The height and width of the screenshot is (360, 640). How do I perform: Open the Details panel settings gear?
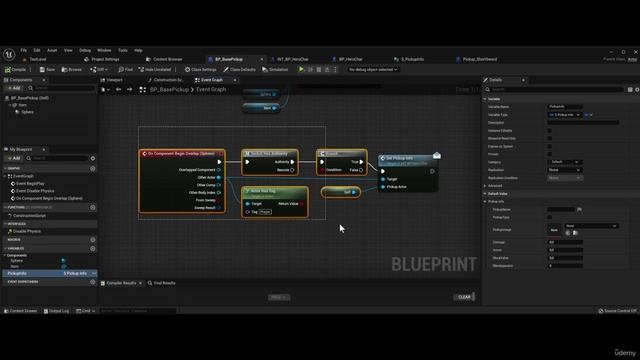click(x=637, y=89)
